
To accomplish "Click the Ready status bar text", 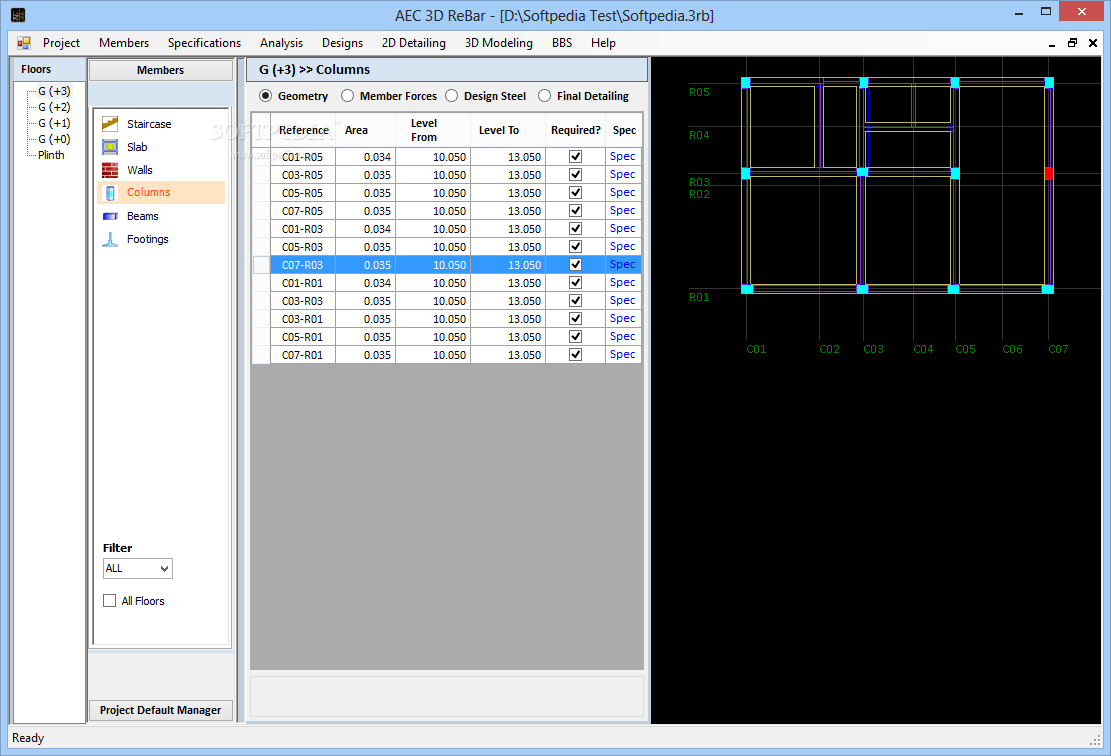I will pyautogui.click(x=28, y=738).
